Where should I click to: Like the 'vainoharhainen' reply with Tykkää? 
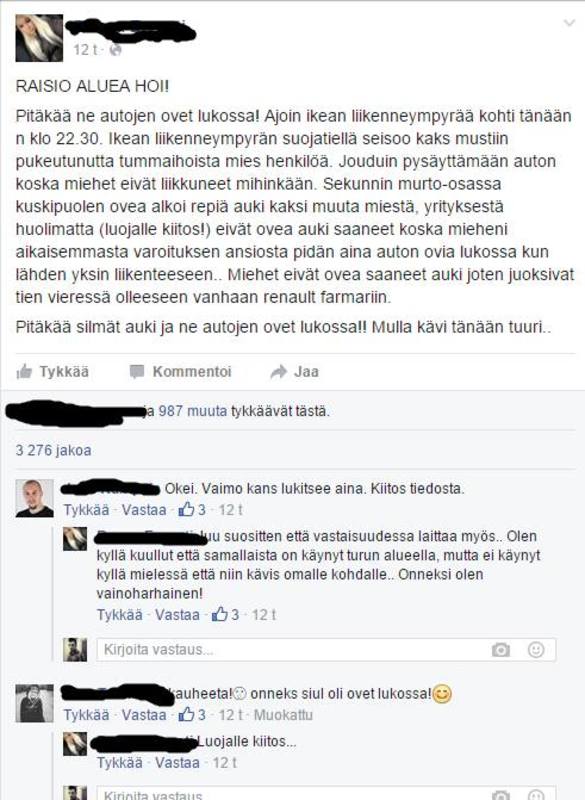pos(120,615)
